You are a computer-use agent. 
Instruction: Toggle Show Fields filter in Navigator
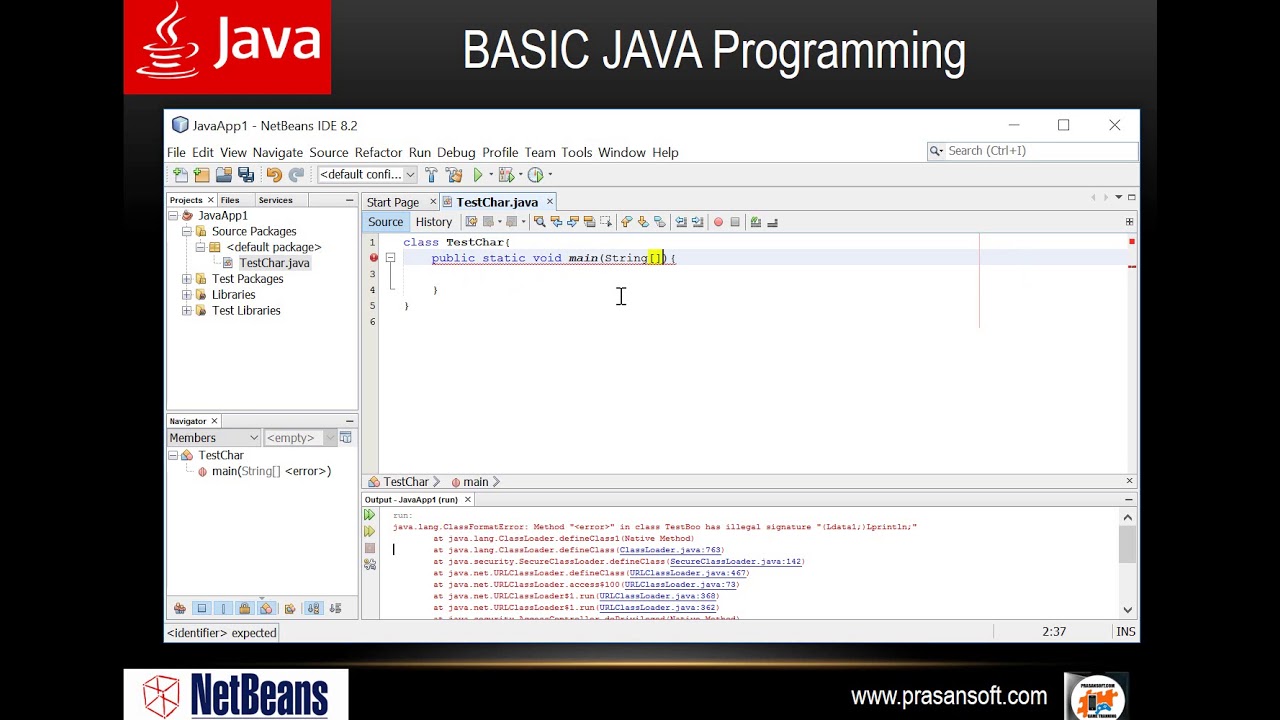[x=202, y=608]
